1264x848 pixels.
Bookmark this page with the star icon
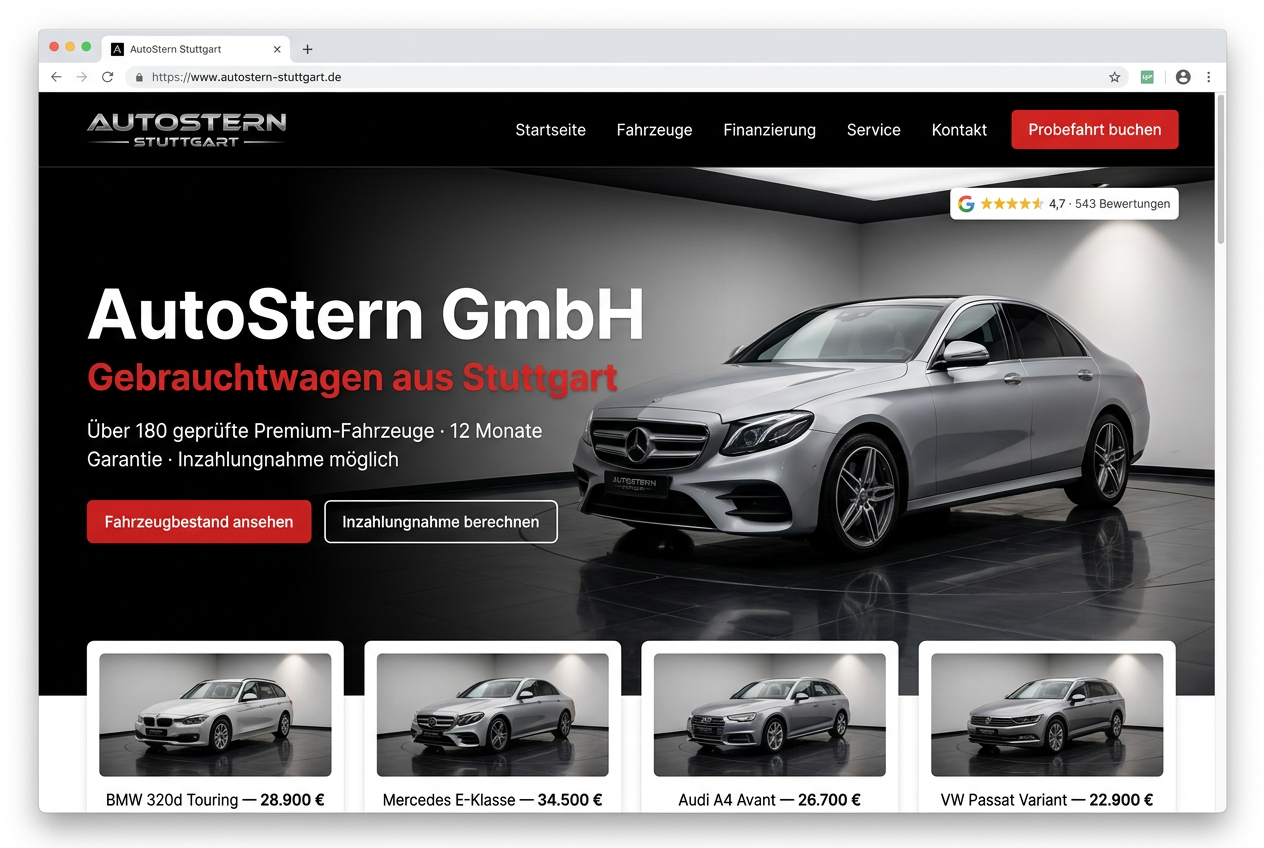[1115, 77]
